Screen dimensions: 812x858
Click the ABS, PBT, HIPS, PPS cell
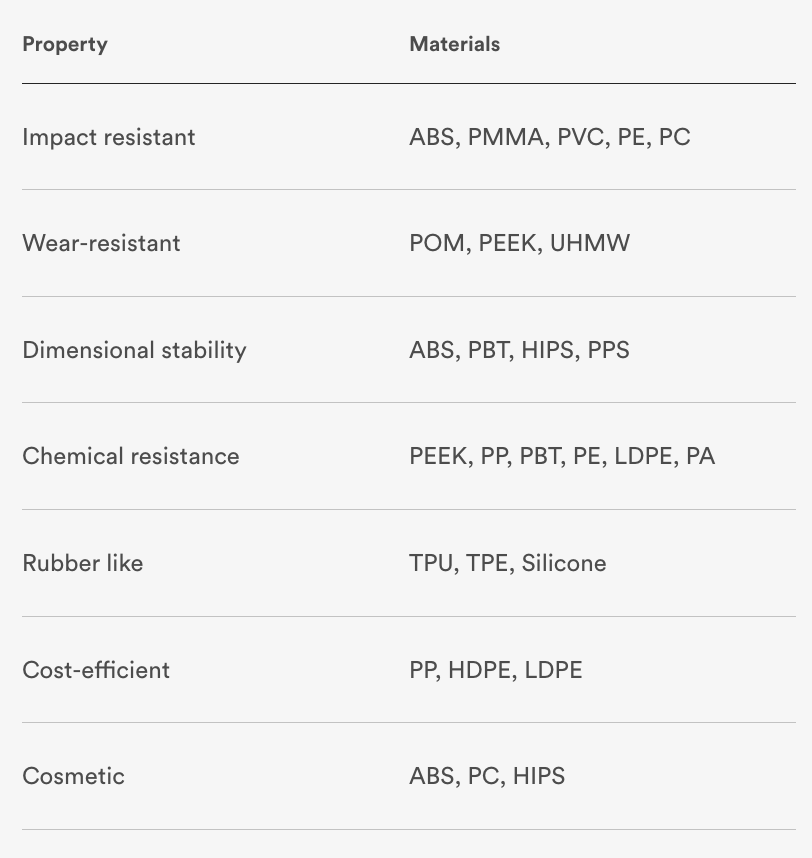[x=519, y=350]
